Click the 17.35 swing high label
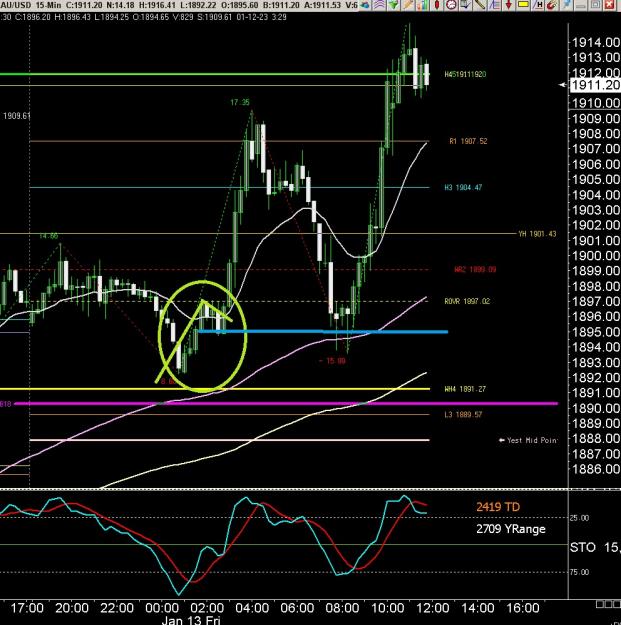Image resolution: width=621 pixels, height=625 pixels. click(x=240, y=102)
